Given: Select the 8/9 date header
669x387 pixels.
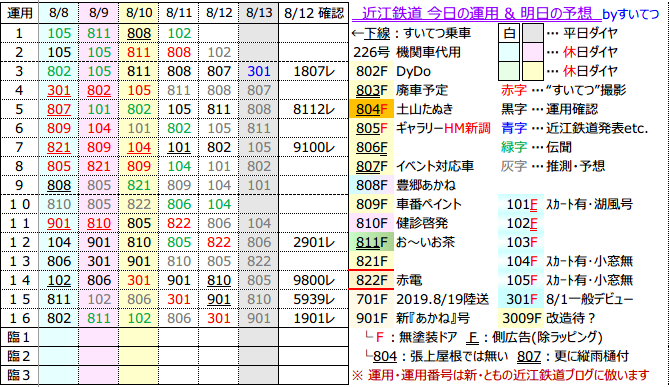Looking at the screenshot, I should 99,13.
